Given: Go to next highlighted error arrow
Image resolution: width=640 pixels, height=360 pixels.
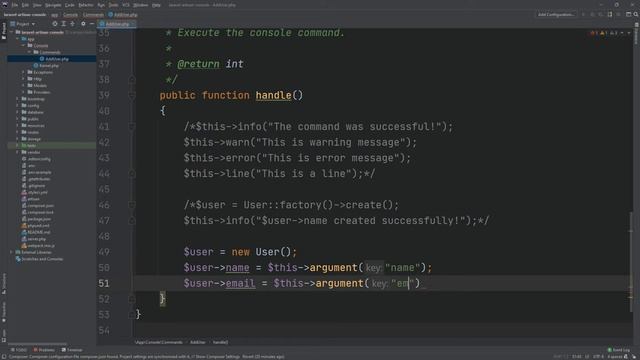Looking at the screenshot, I should [x=629, y=33].
